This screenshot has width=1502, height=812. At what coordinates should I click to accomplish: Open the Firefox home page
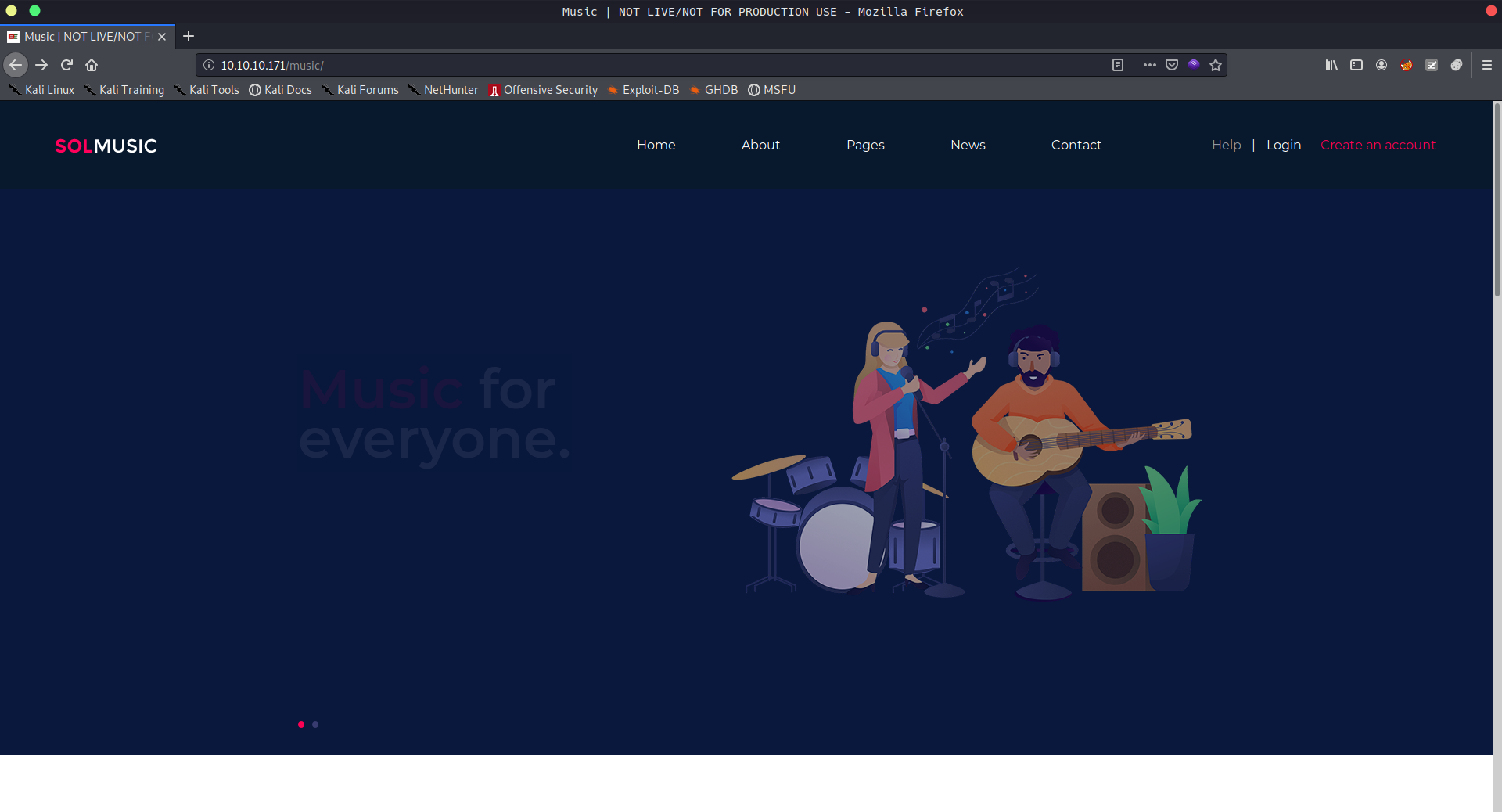click(92, 65)
